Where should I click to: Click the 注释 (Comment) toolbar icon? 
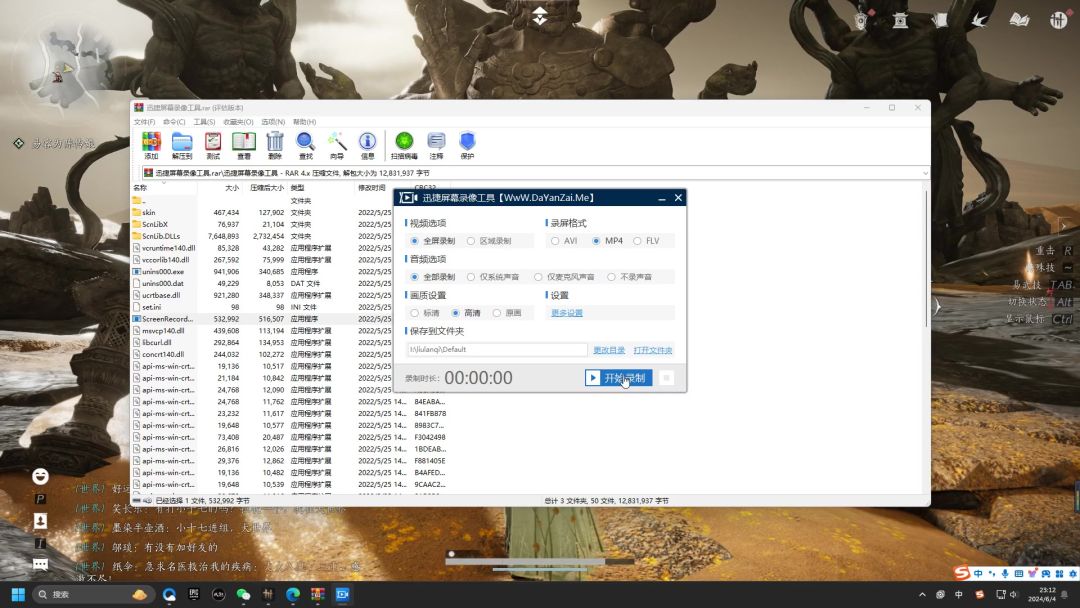[x=436, y=145]
